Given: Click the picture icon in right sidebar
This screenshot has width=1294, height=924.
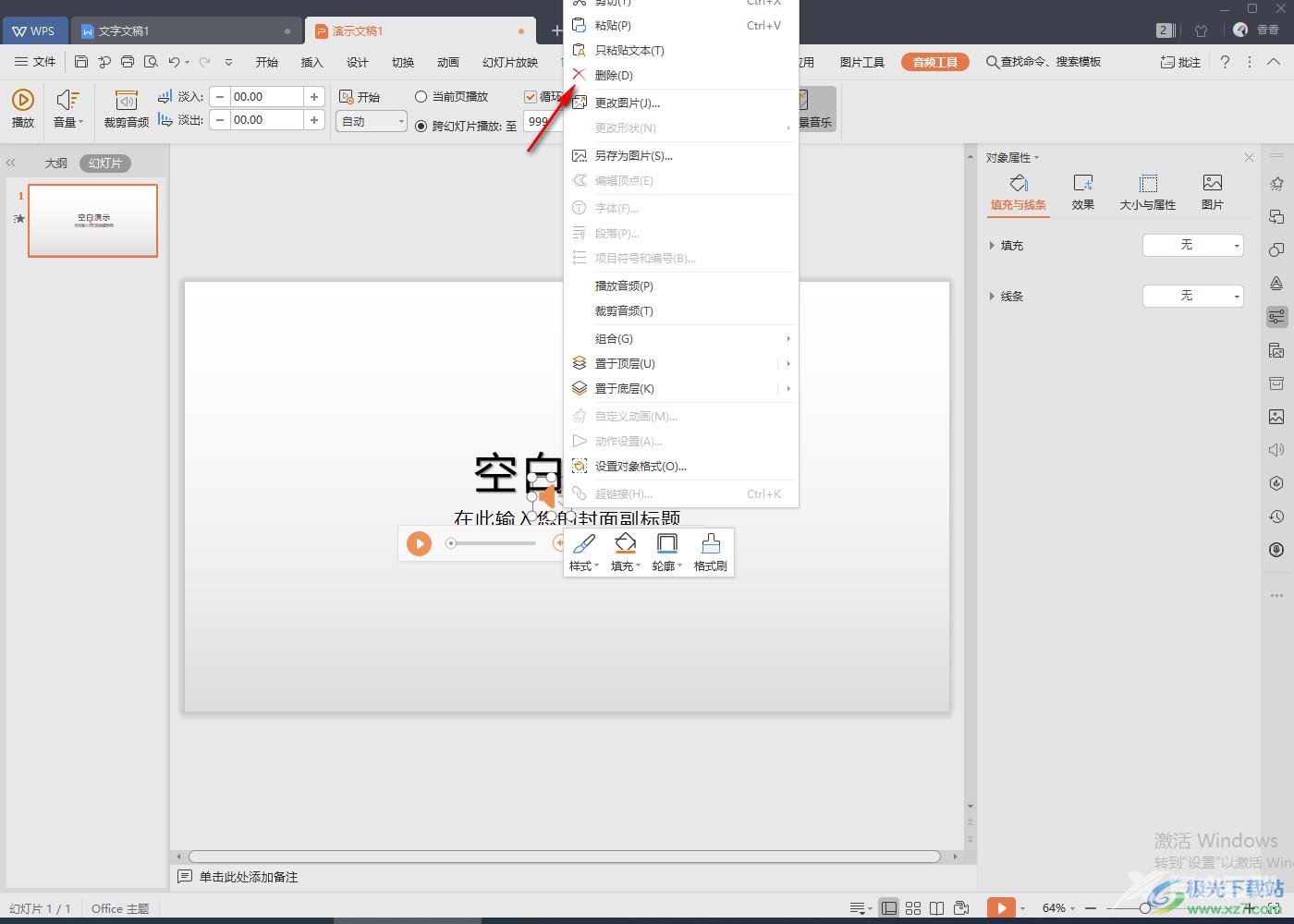Looking at the screenshot, I should pos(1276,417).
